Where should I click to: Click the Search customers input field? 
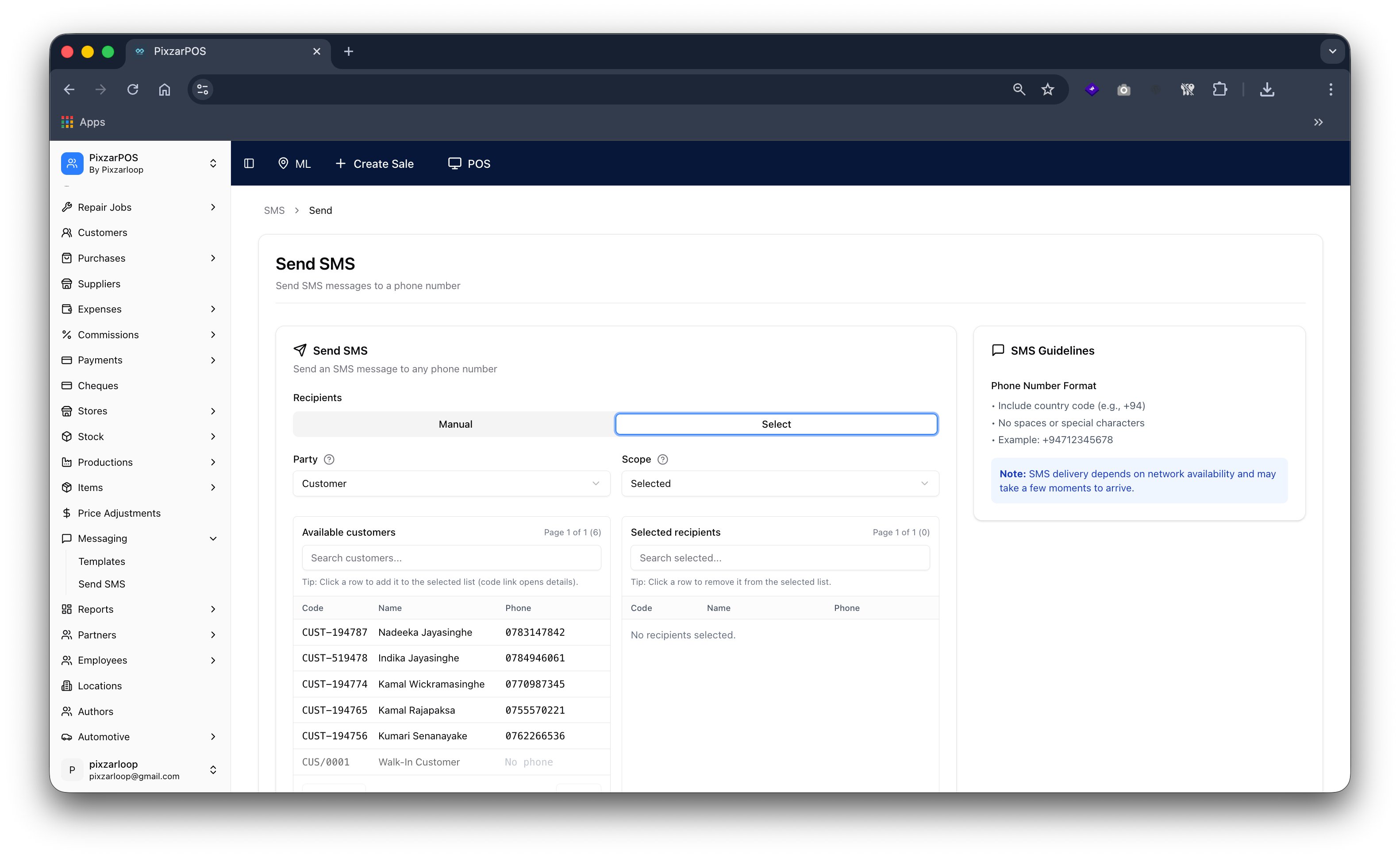click(x=451, y=558)
